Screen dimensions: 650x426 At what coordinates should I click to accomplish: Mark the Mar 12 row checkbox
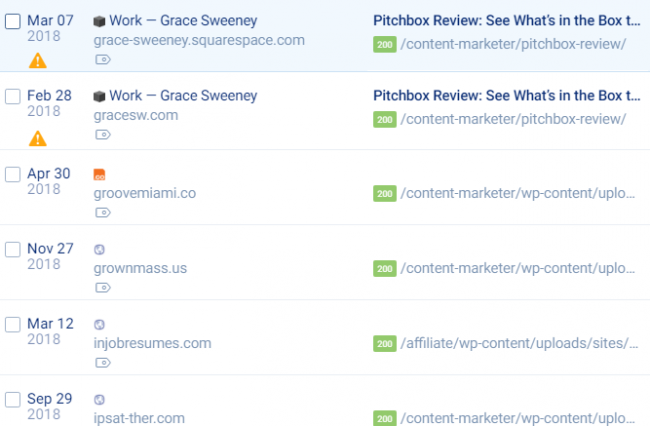click(x=12, y=324)
